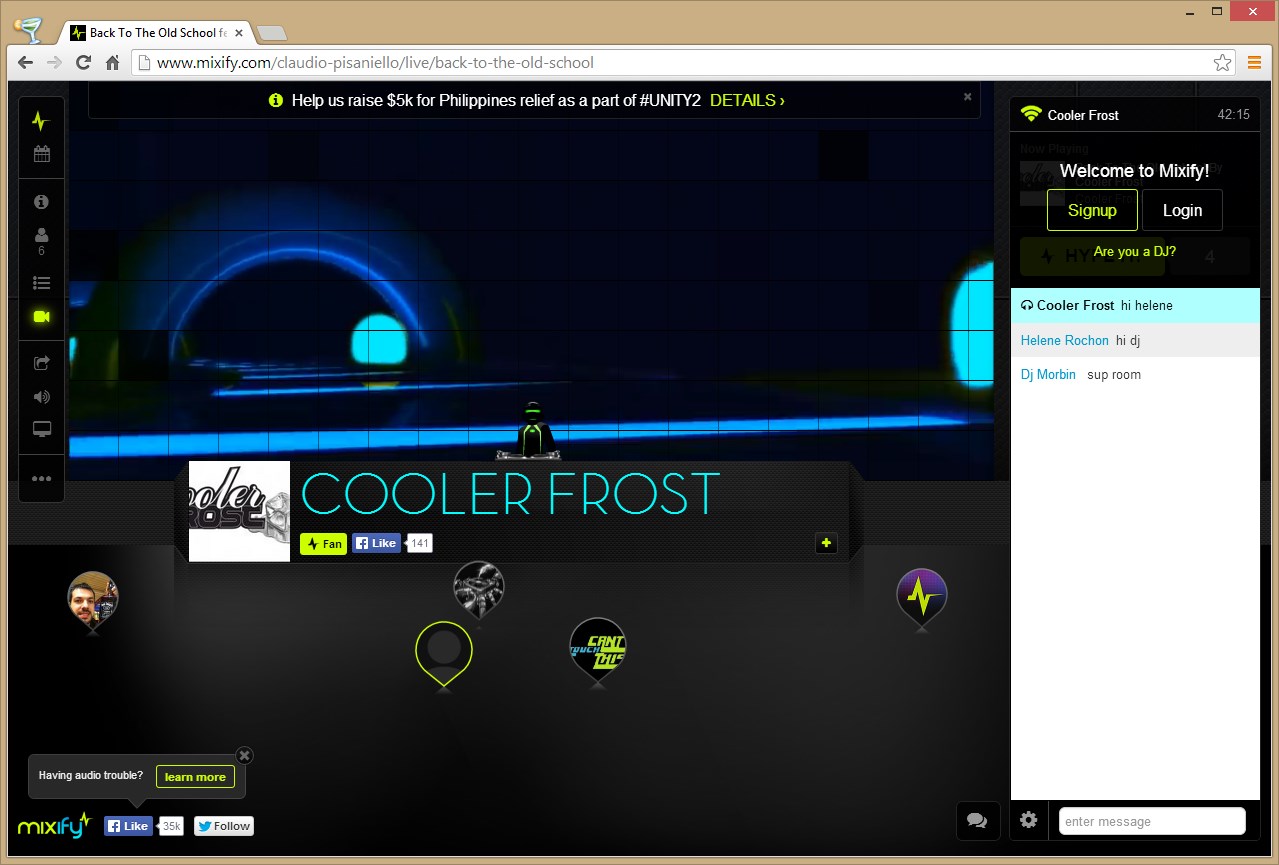Expand DJ info with the green plus button
The width and height of the screenshot is (1279, 865).
[826, 543]
